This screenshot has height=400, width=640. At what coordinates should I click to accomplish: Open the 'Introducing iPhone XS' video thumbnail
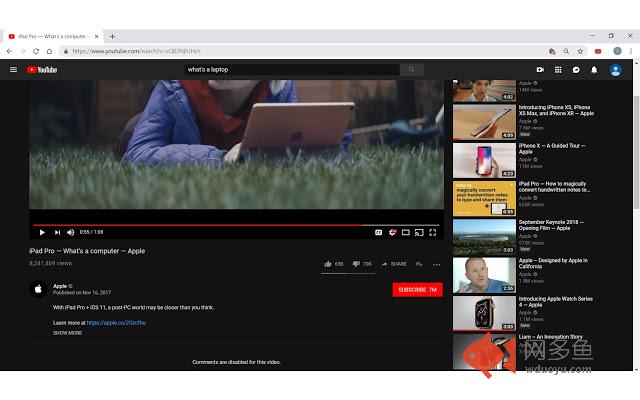[484, 122]
